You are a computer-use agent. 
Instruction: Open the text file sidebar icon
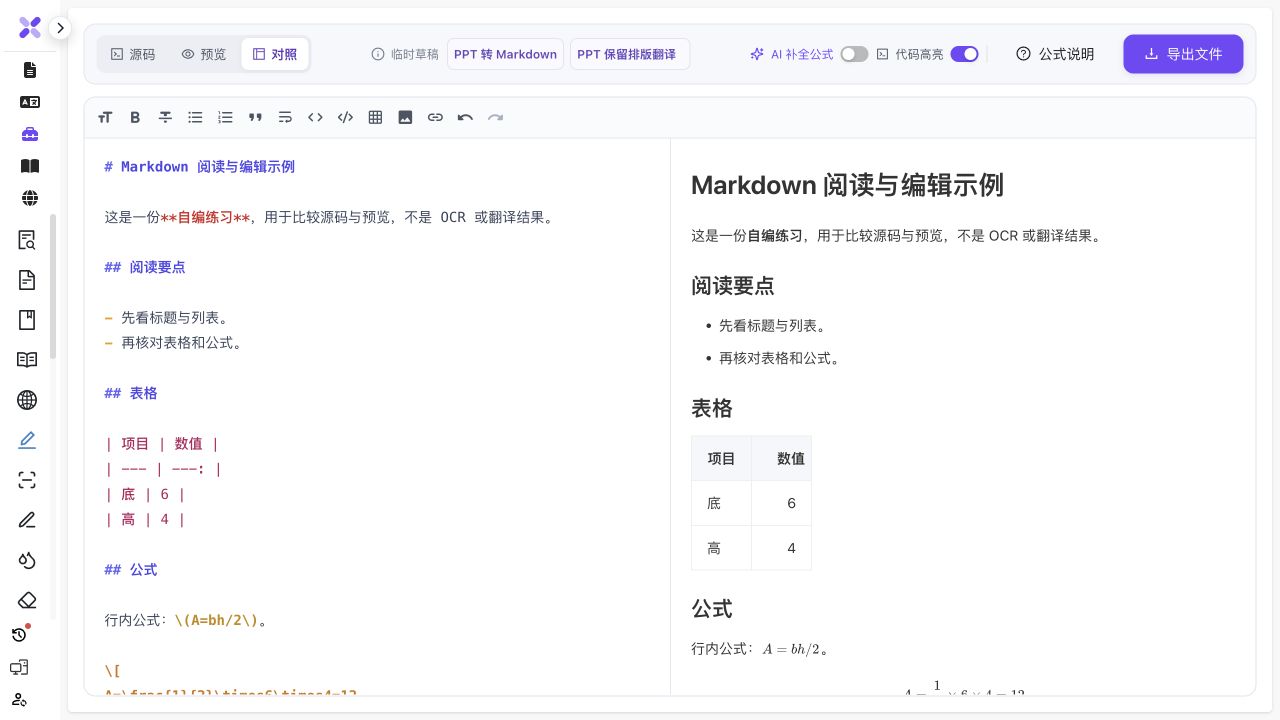[27, 280]
